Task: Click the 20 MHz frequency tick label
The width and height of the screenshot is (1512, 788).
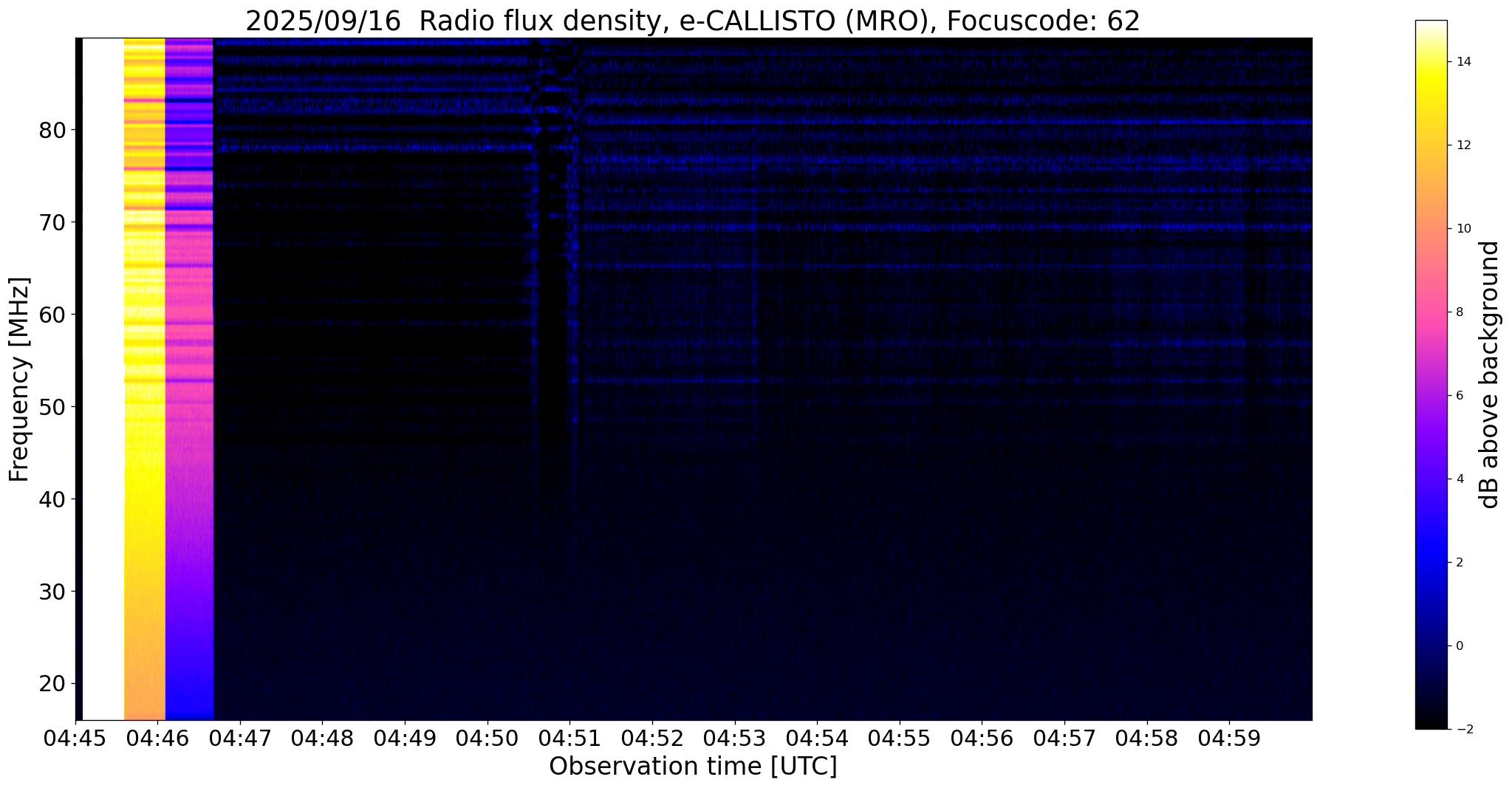Action: click(52, 685)
